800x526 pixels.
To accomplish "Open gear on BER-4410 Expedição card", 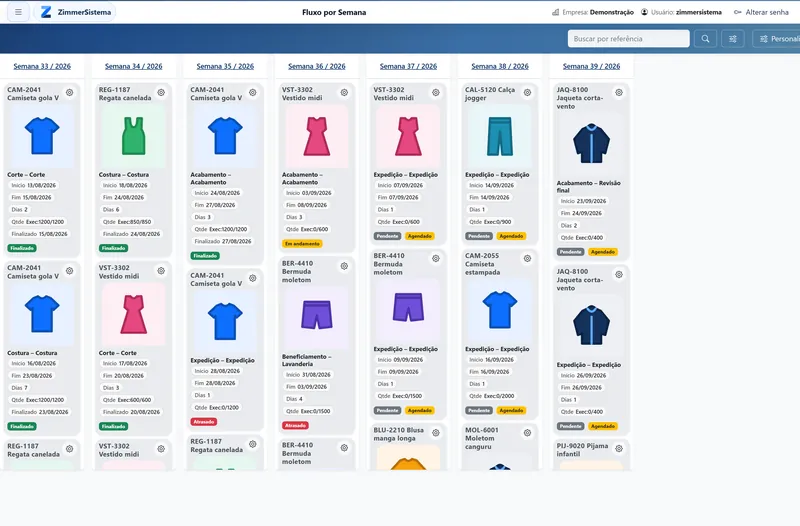I will click(x=436, y=259).
